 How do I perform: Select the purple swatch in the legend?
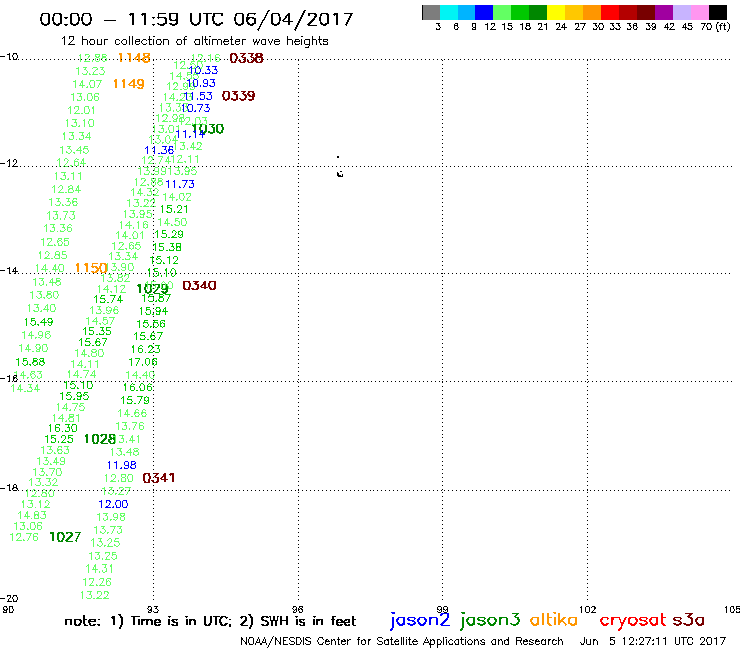(x=664, y=12)
